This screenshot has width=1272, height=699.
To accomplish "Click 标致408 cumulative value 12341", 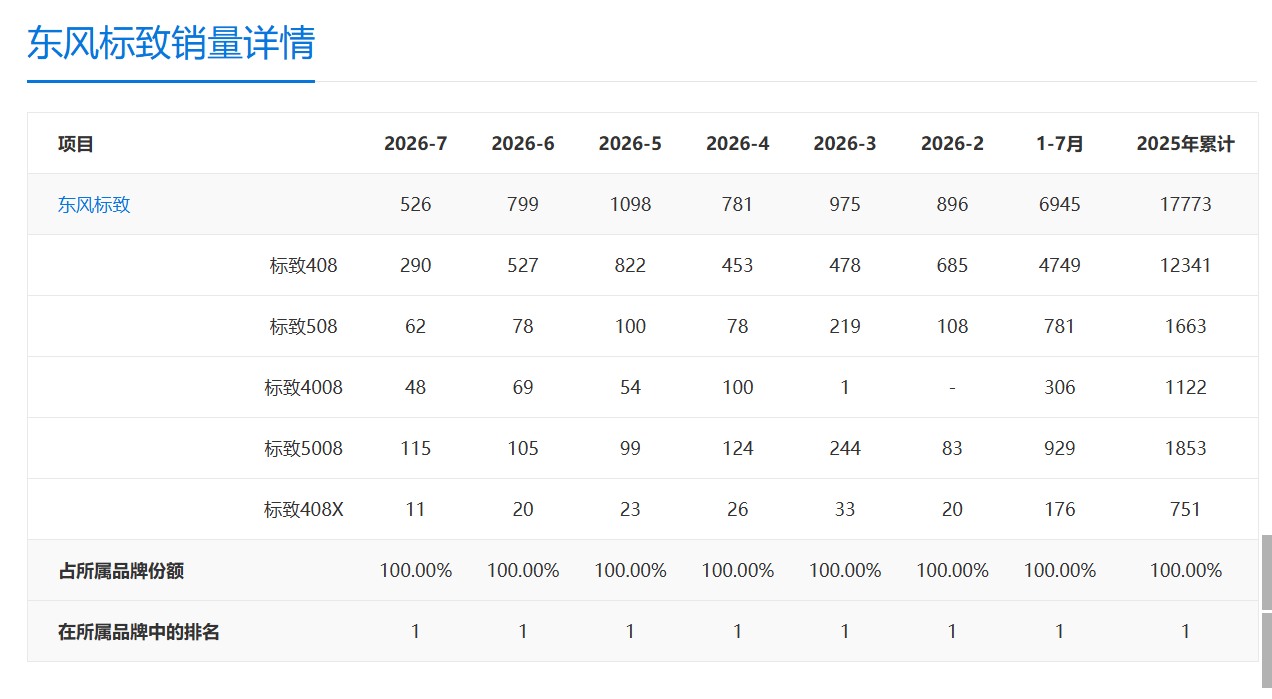I will [x=1186, y=266].
